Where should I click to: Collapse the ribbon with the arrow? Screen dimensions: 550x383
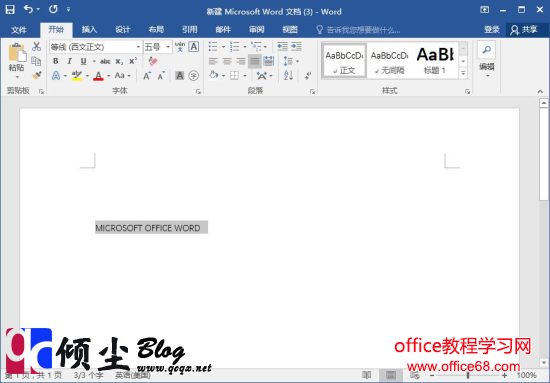(540, 91)
